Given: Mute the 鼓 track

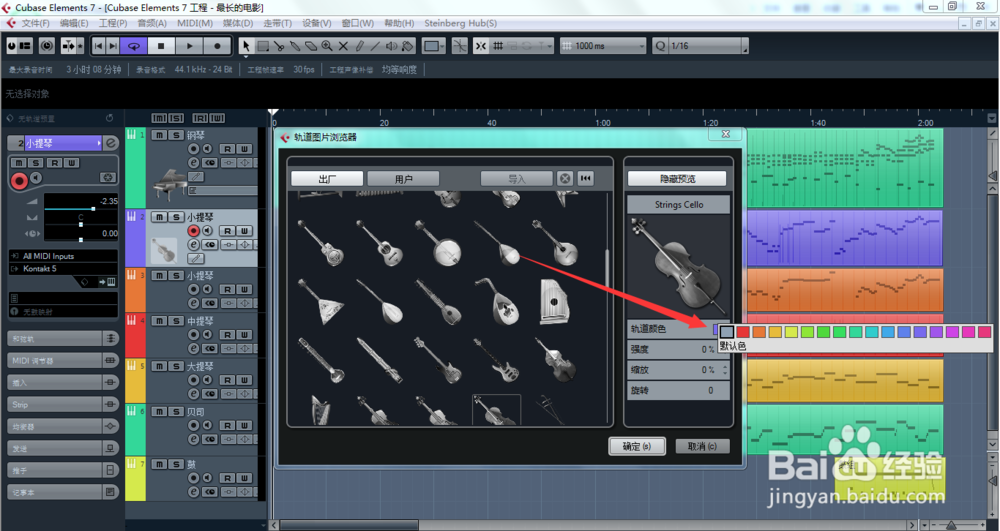Looking at the screenshot, I should (159, 464).
